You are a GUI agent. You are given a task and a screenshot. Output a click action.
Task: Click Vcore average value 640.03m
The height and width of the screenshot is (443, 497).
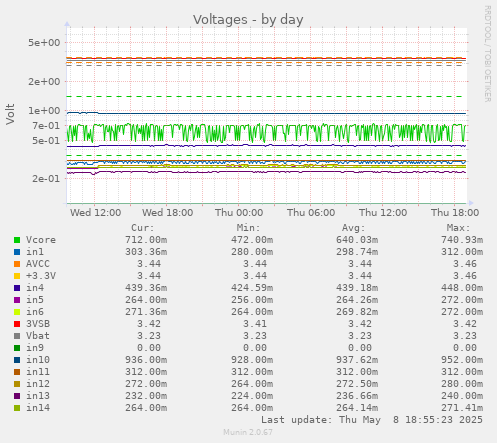pyautogui.click(x=357, y=240)
